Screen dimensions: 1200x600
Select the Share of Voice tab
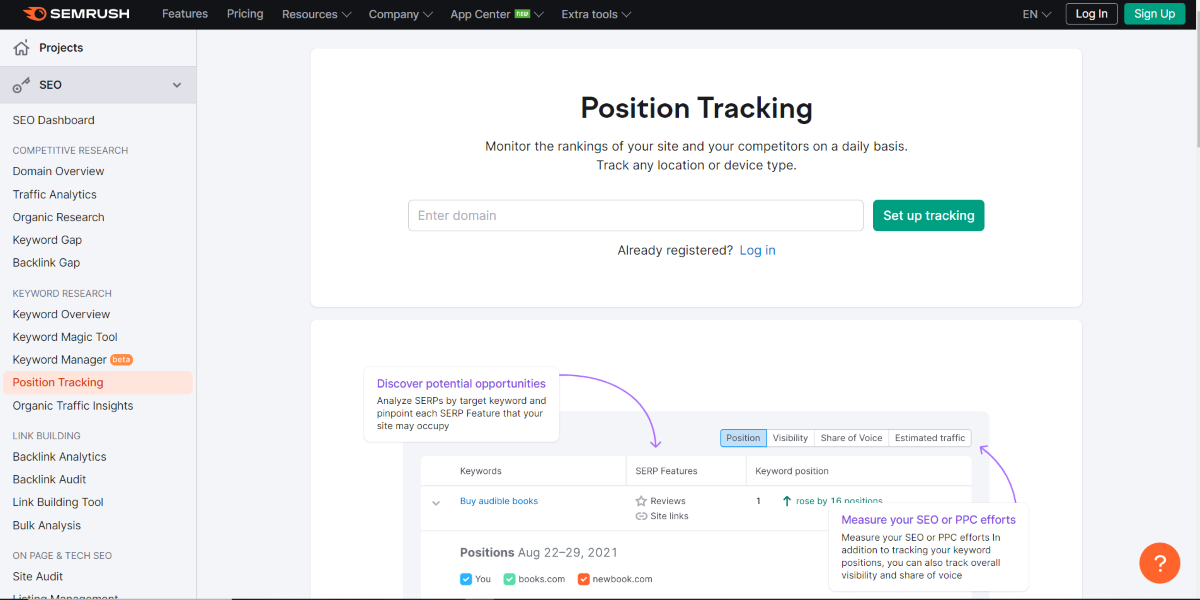coord(851,438)
